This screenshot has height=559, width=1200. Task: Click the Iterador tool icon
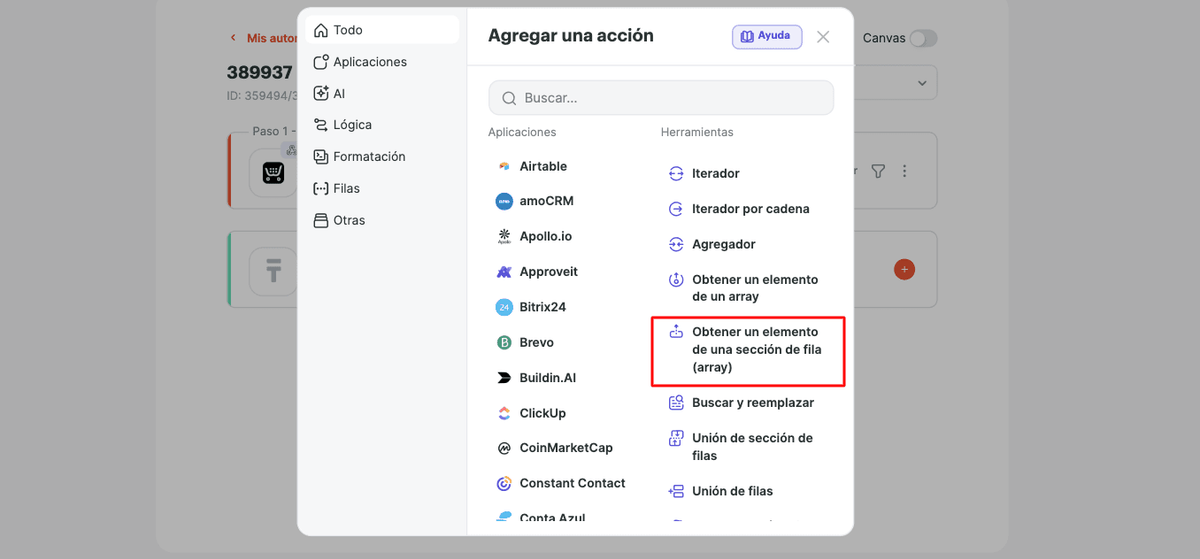point(676,174)
